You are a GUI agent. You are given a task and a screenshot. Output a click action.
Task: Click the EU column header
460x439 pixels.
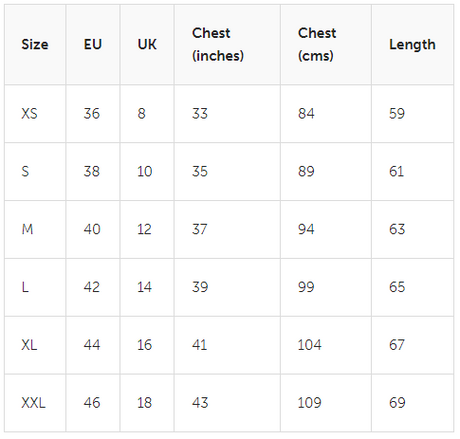pyautogui.click(x=93, y=44)
